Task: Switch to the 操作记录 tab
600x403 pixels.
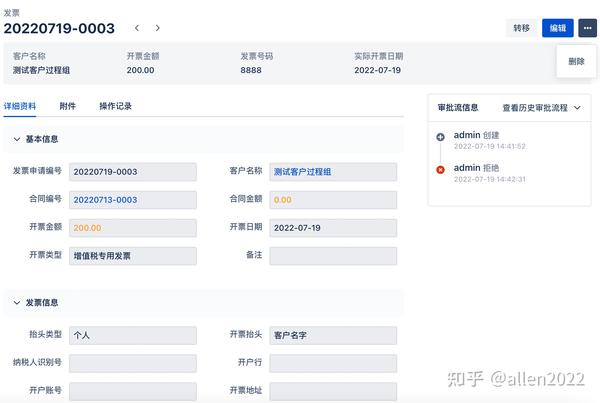Action: coord(115,106)
